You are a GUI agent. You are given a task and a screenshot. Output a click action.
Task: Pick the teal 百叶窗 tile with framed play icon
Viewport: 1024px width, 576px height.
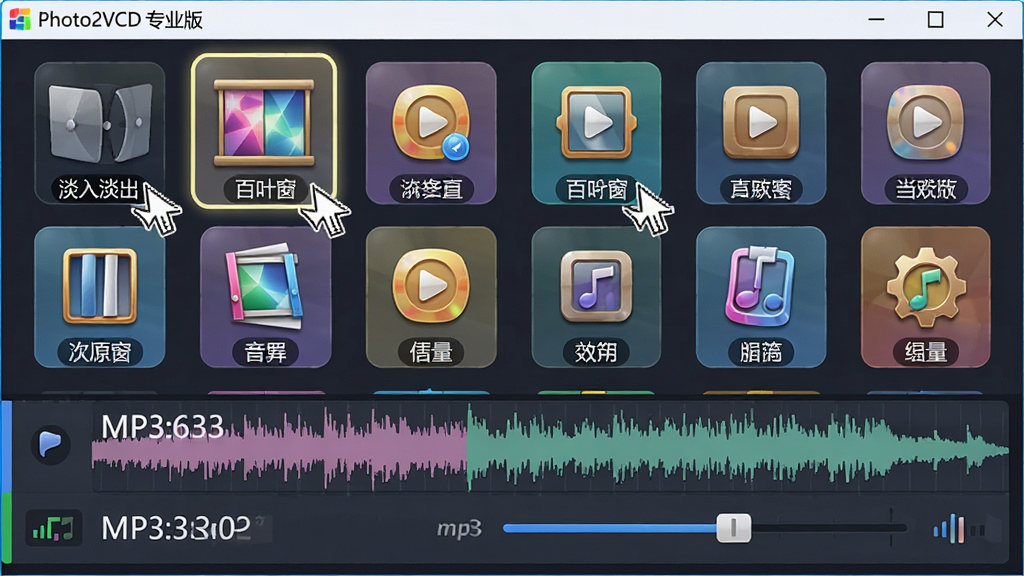click(596, 133)
